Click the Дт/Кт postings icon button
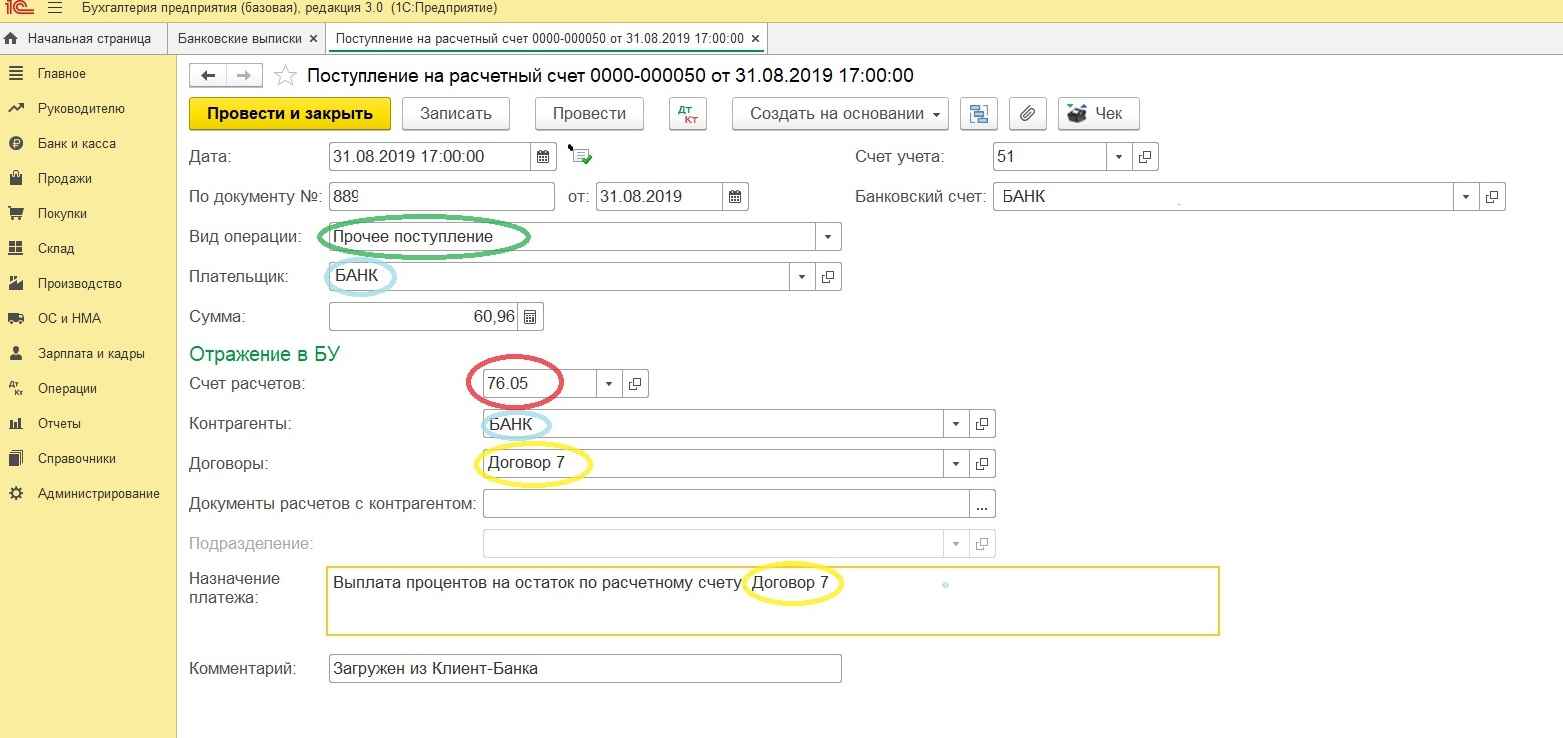Screen dimensions: 1563x738 tap(687, 114)
